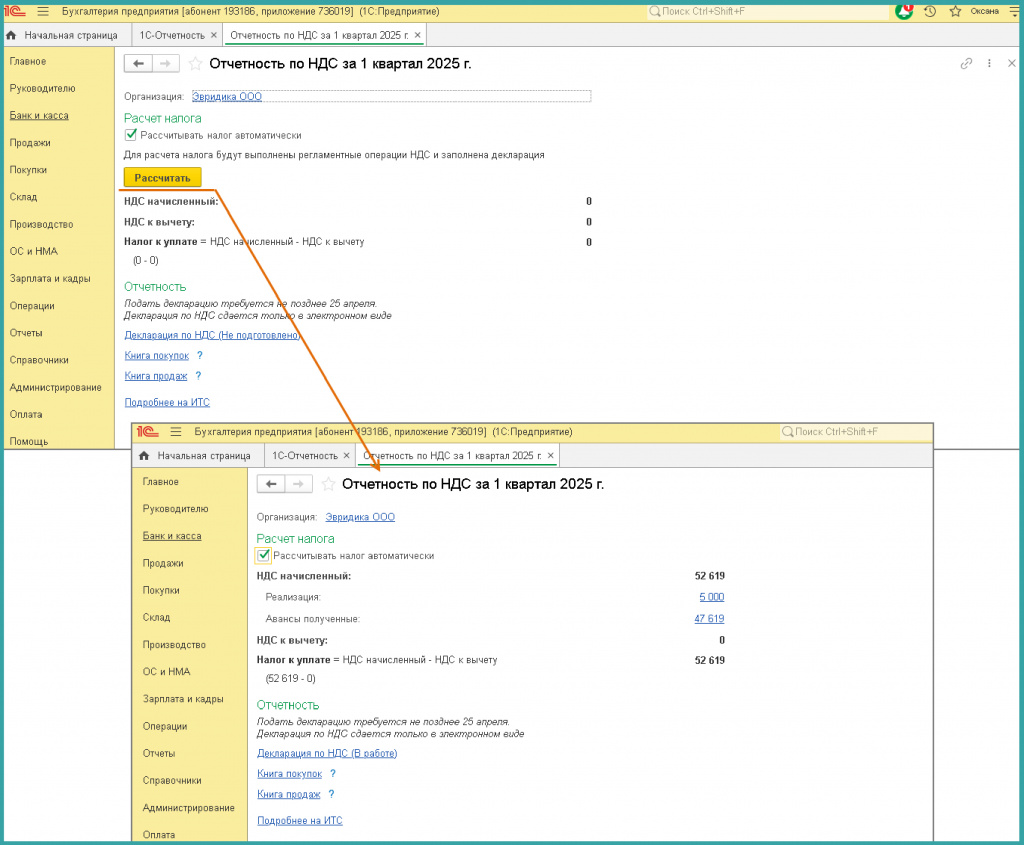Click help question mark beside upper Книга покупок
The height and width of the screenshot is (845, 1024).
(200, 355)
